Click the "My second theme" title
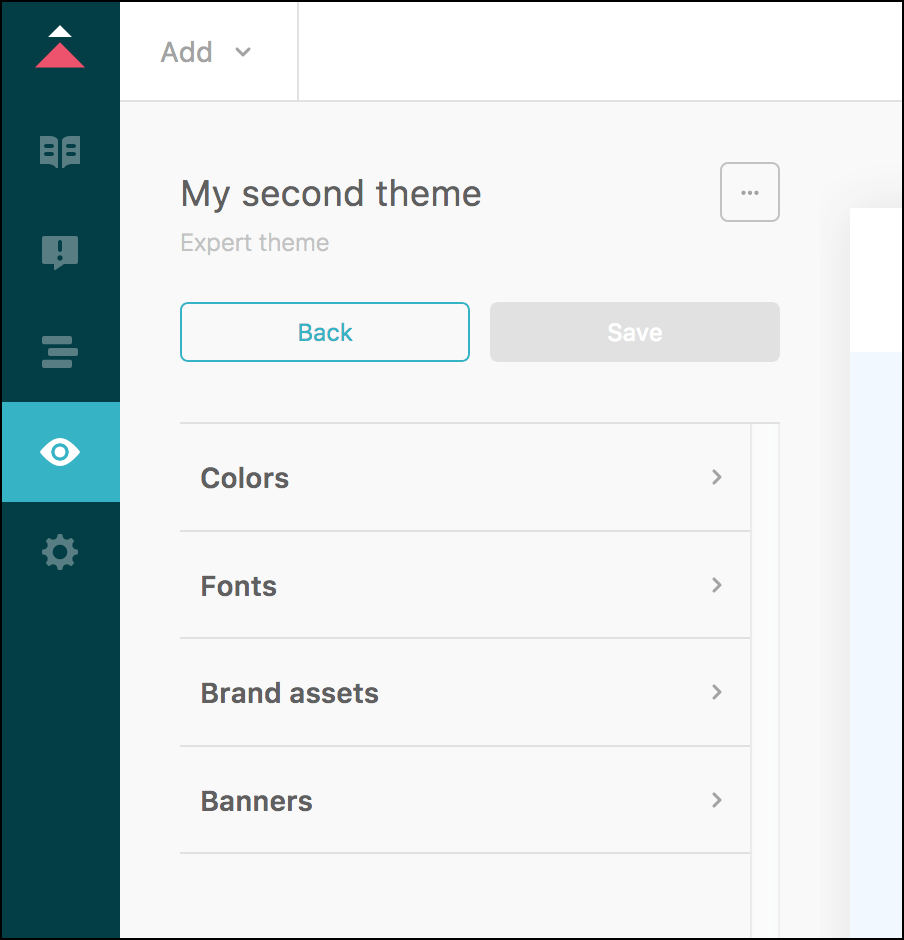Viewport: 904px width, 940px height. (331, 193)
